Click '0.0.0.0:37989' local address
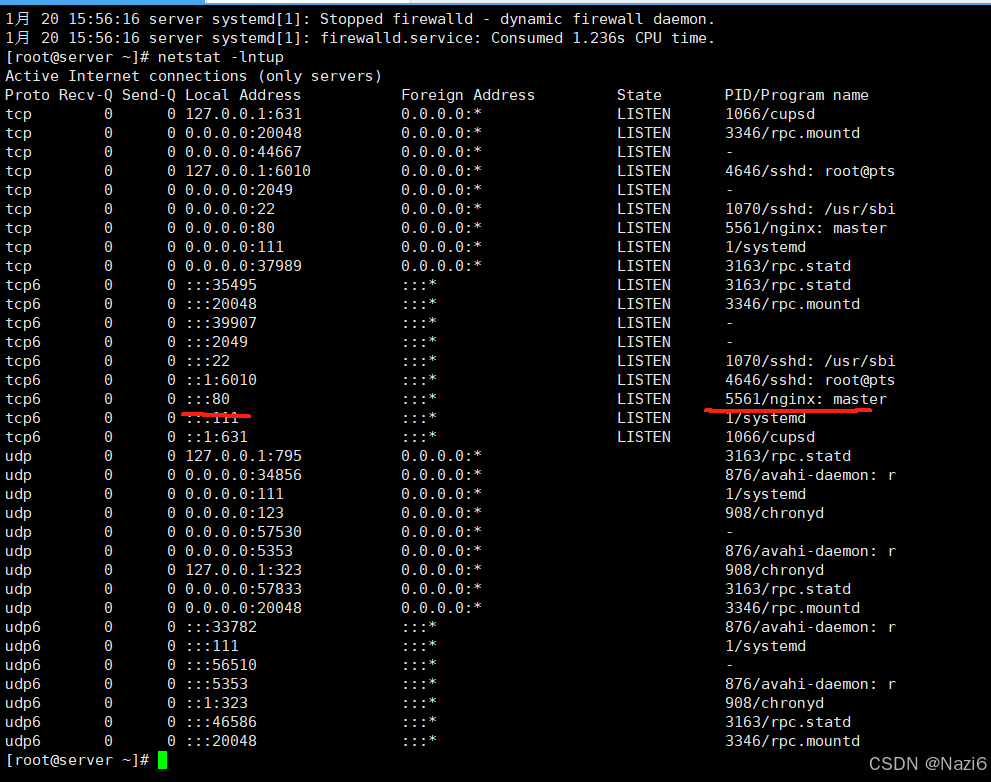 [x=243, y=266]
